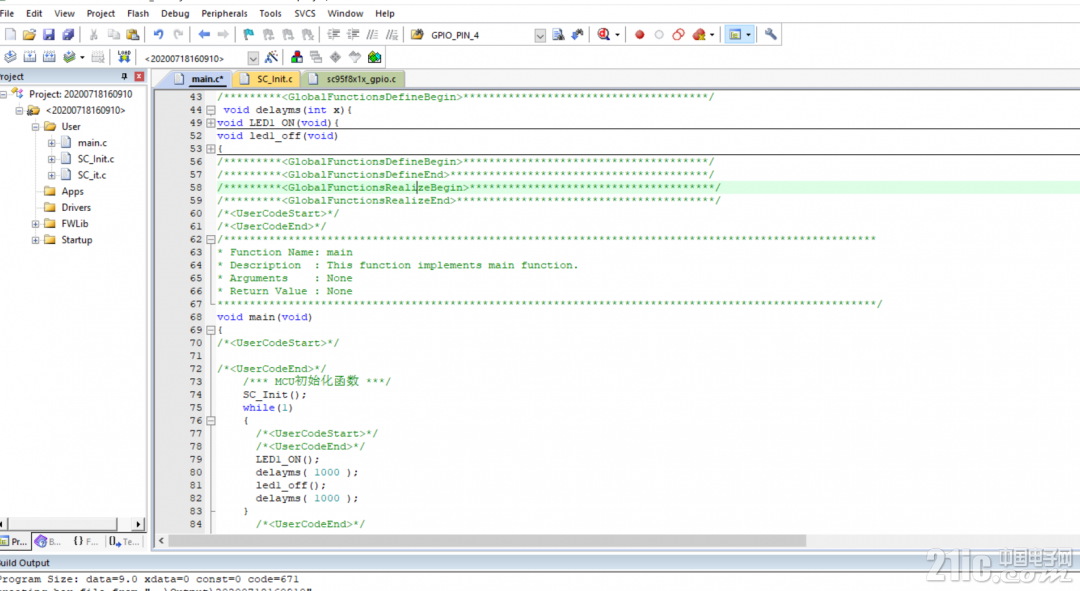Close the Project pane
Image resolution: width=1080 pixels, height=591 pixels.
[x=139, y=76]
